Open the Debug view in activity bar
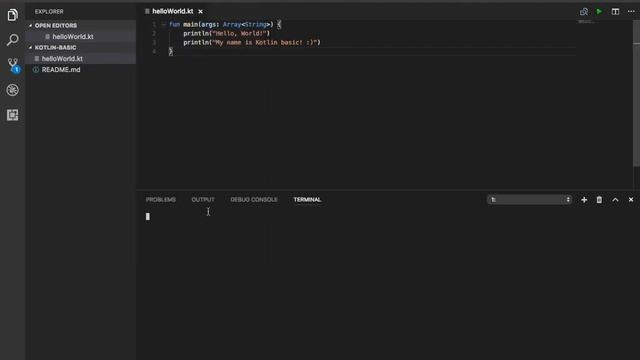The height and width of the screenshot is (360, 640). pyautogui.click(x=12, y=90)
